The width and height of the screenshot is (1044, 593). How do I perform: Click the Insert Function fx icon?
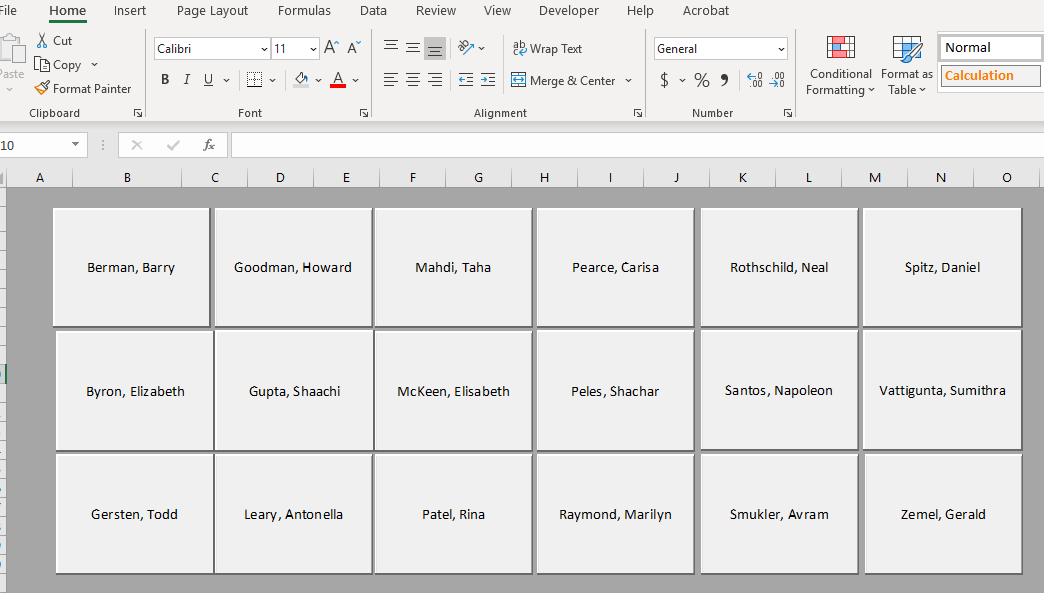(209, 145)
